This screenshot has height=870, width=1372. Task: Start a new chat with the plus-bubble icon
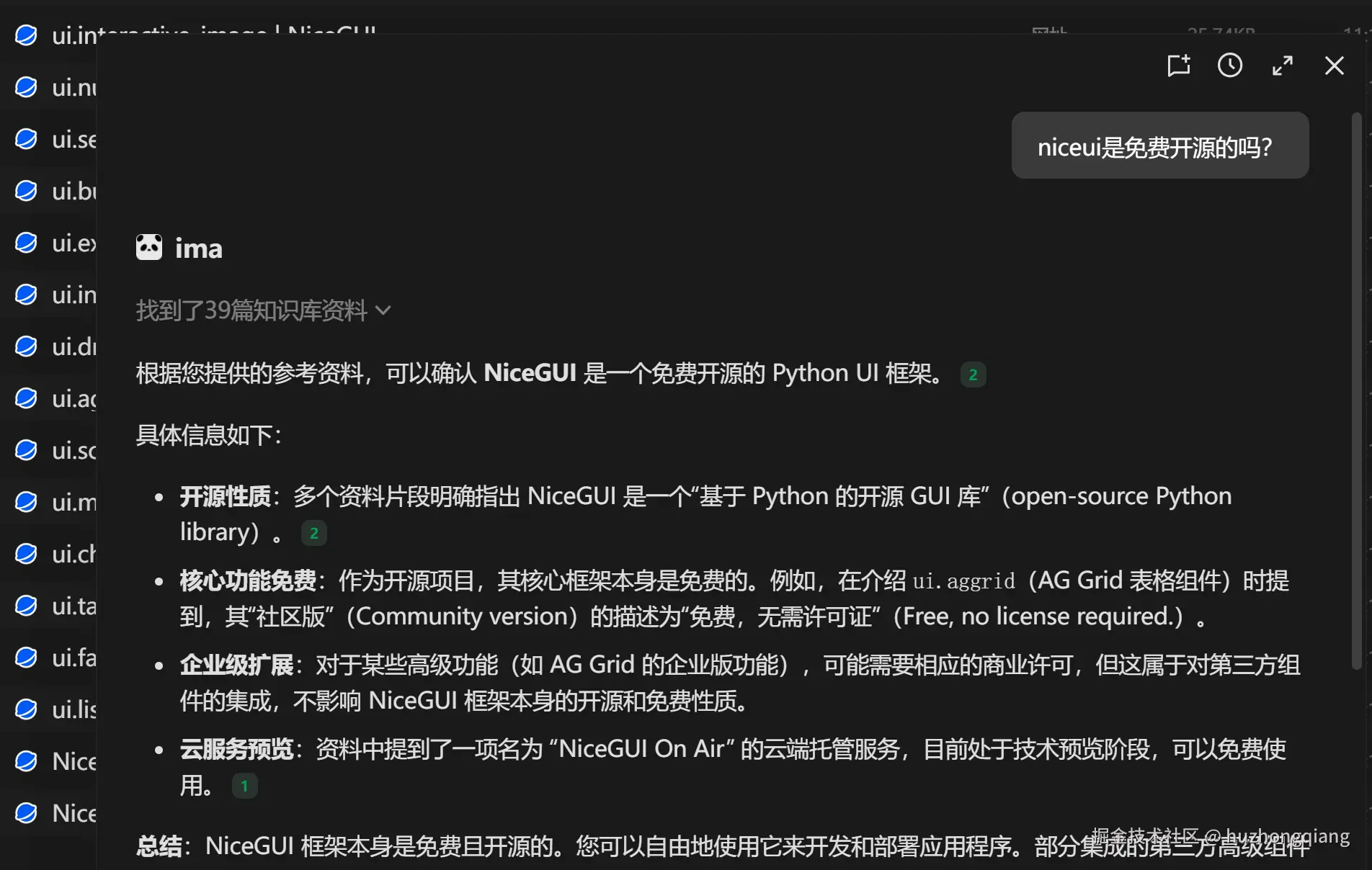click(1179, 66)
